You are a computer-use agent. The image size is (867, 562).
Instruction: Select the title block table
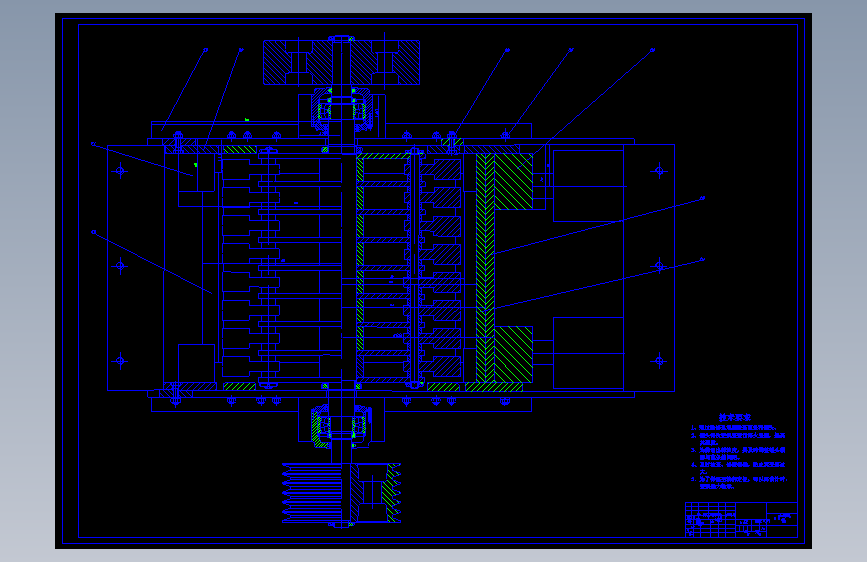(741, 519)
